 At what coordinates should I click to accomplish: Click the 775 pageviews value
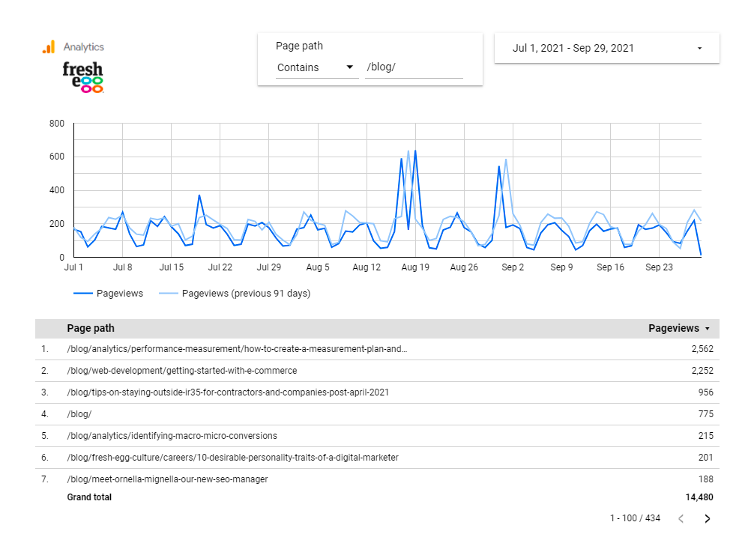706,414
